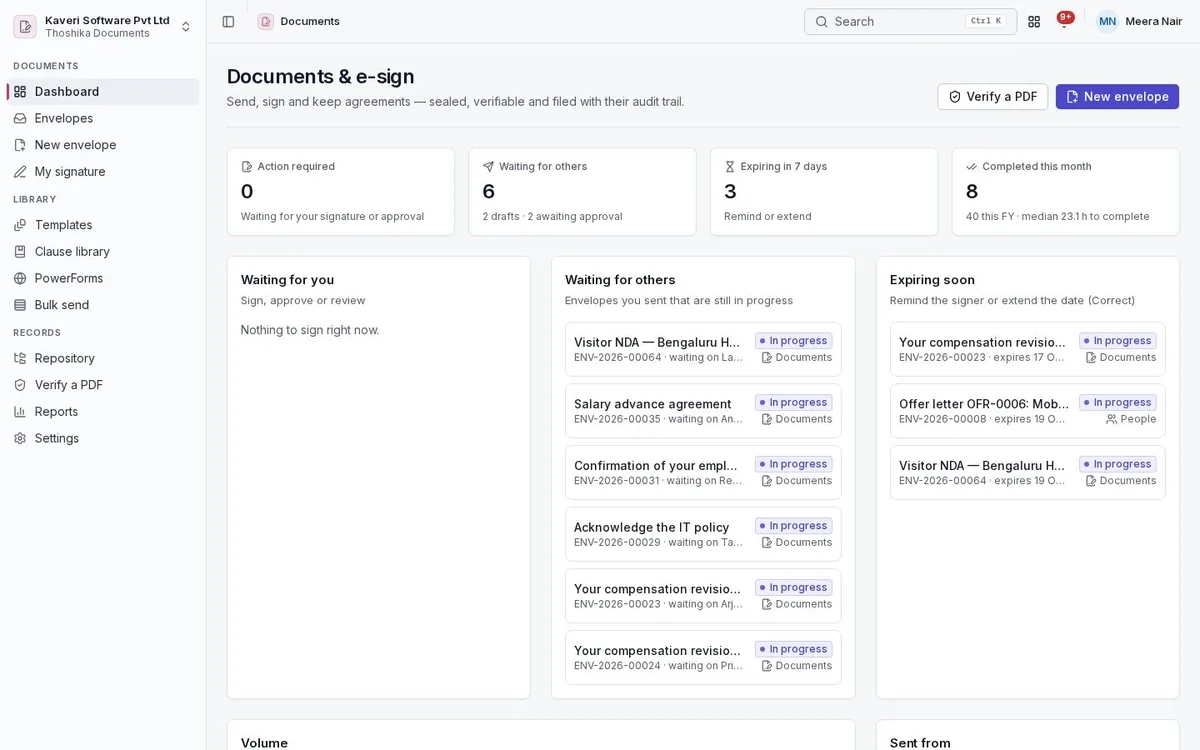Click the Documents breadcrumb label

coord(310,21)
